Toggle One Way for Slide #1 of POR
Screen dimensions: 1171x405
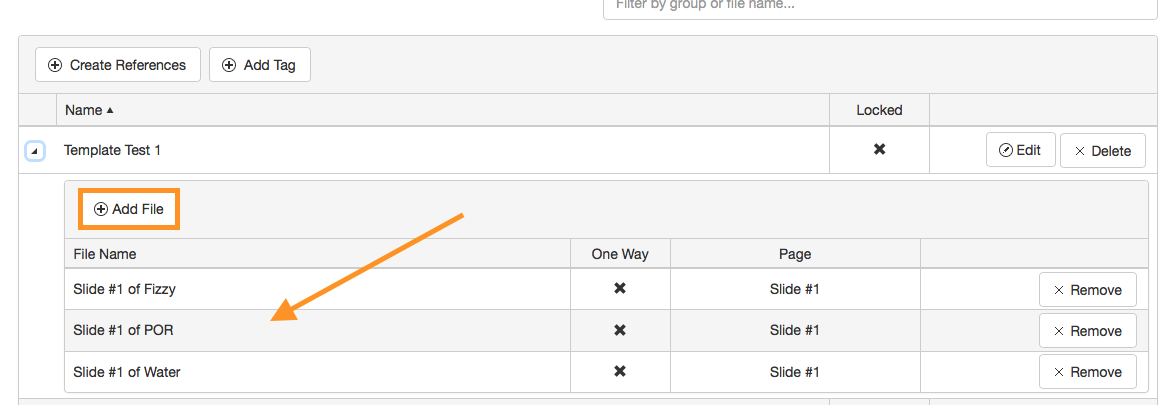coord(620,330)
